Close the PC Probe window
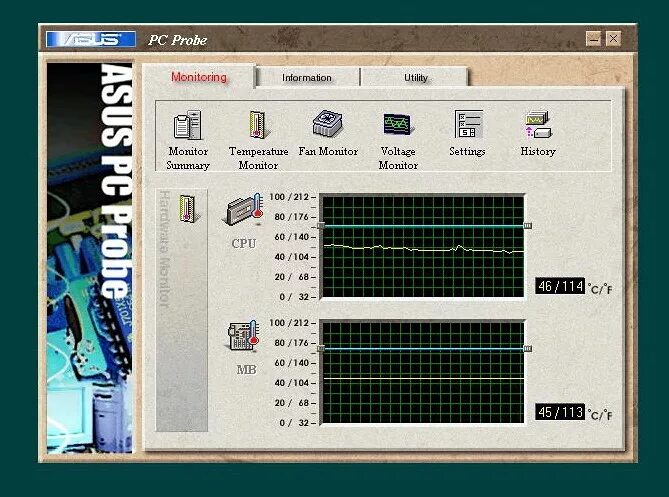 coord(613,39)
